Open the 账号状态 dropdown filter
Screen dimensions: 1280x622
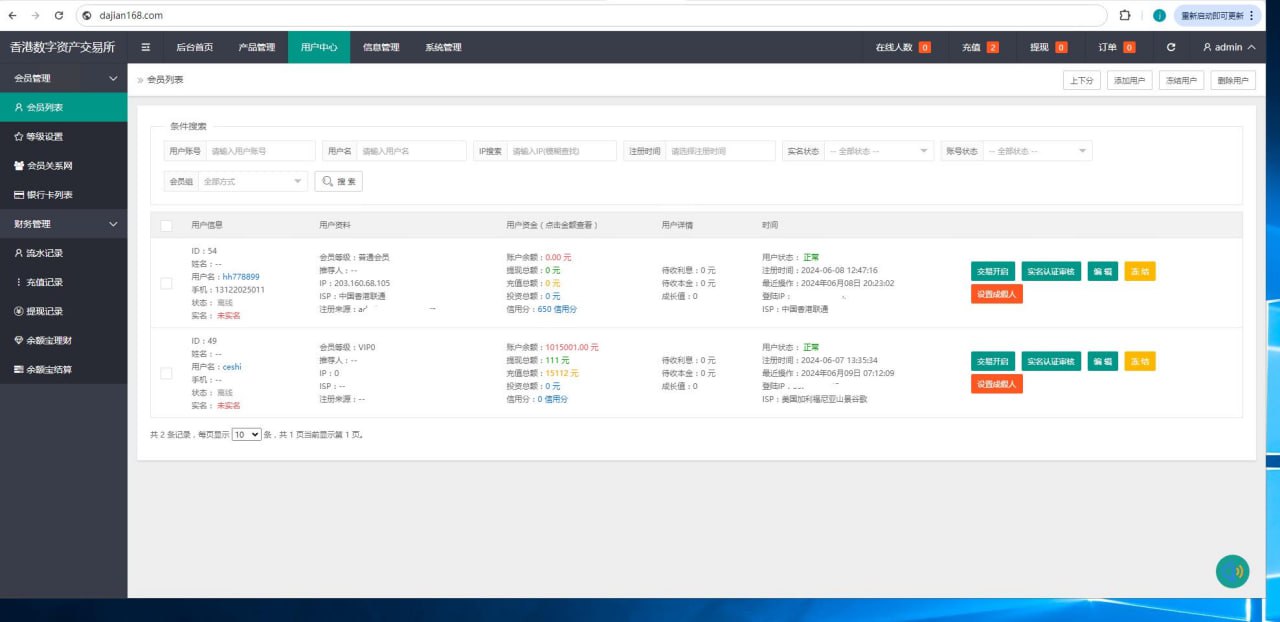click(x=1037, y=151)
